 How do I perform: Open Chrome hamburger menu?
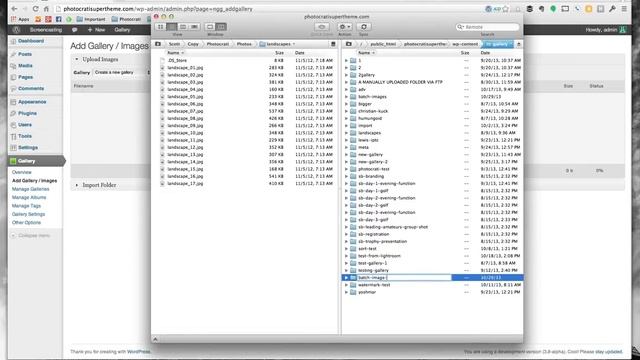(x=624, y=9)
